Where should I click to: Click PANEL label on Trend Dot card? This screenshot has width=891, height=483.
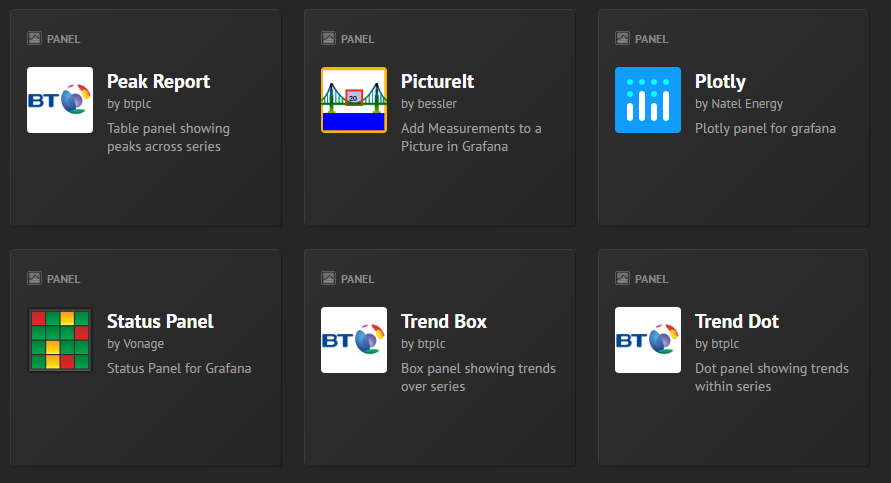click(x=651, y=279)
